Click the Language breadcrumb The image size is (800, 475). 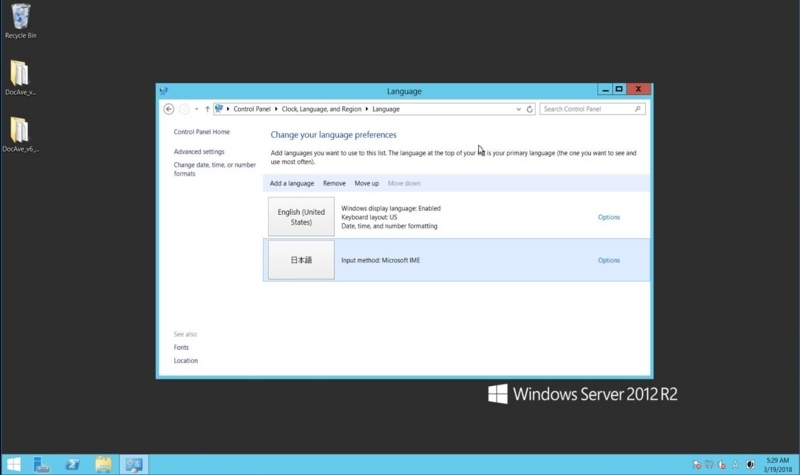point(386,109)
